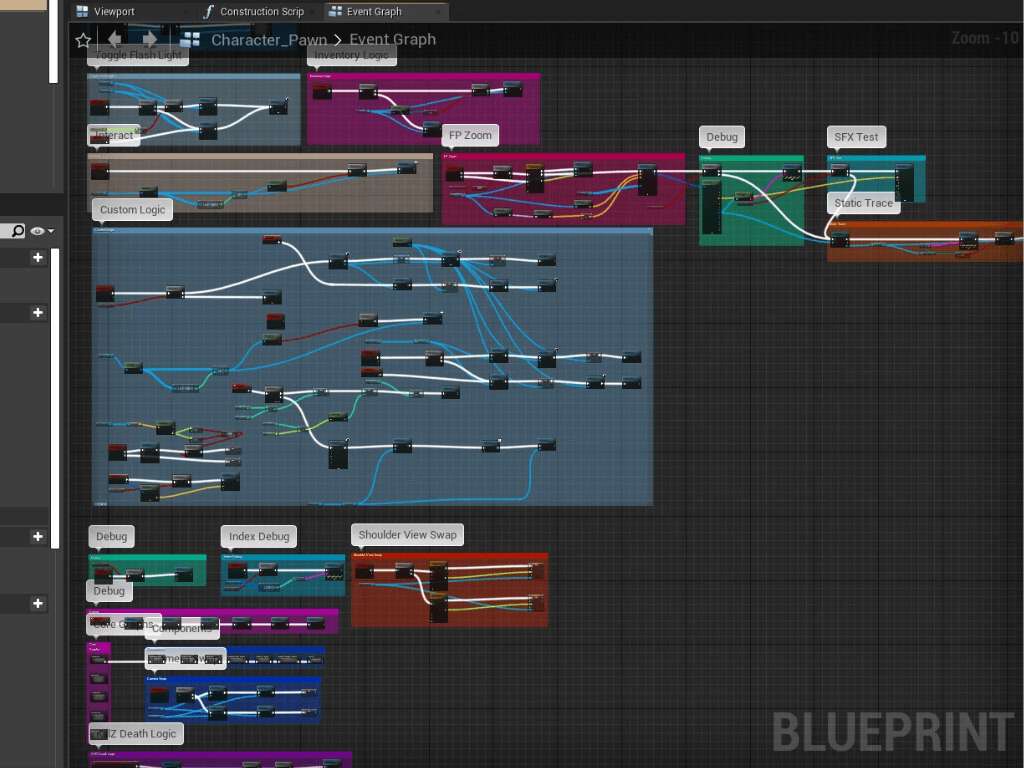
Task: Click the blueprint icon beside Character_Pawn
Action: [191, 40]
